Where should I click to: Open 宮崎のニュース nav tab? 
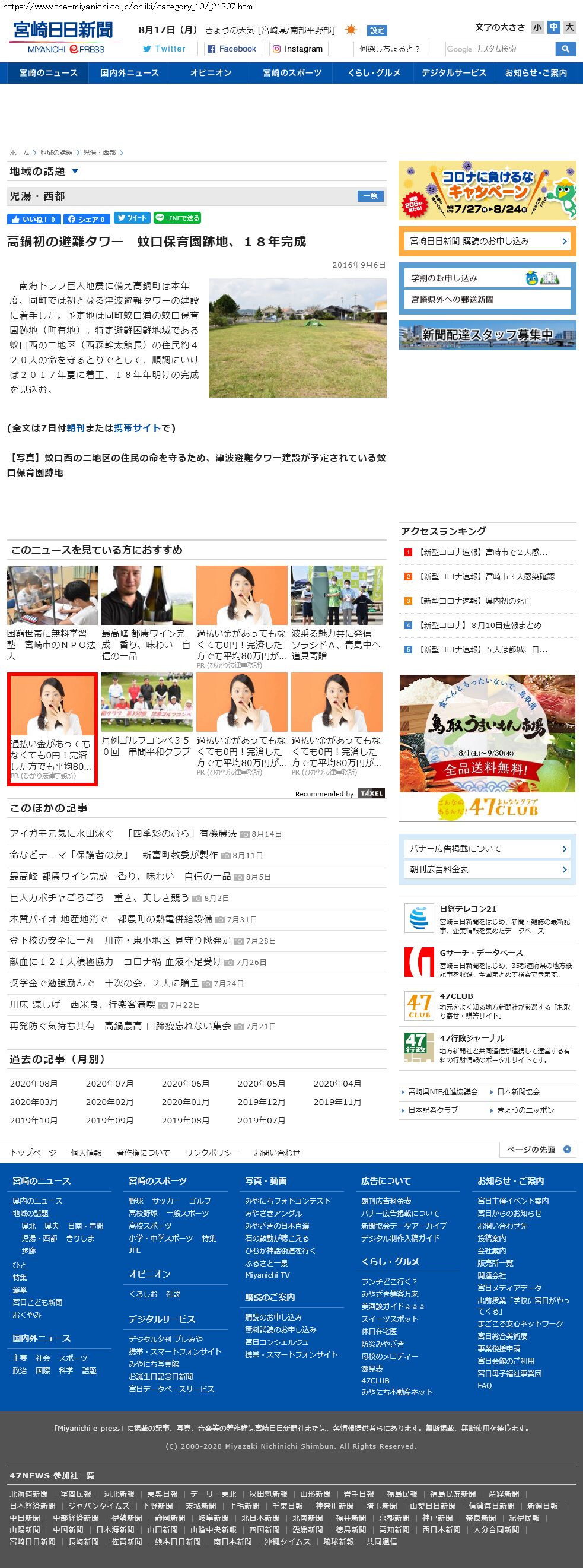pos(49,72)
